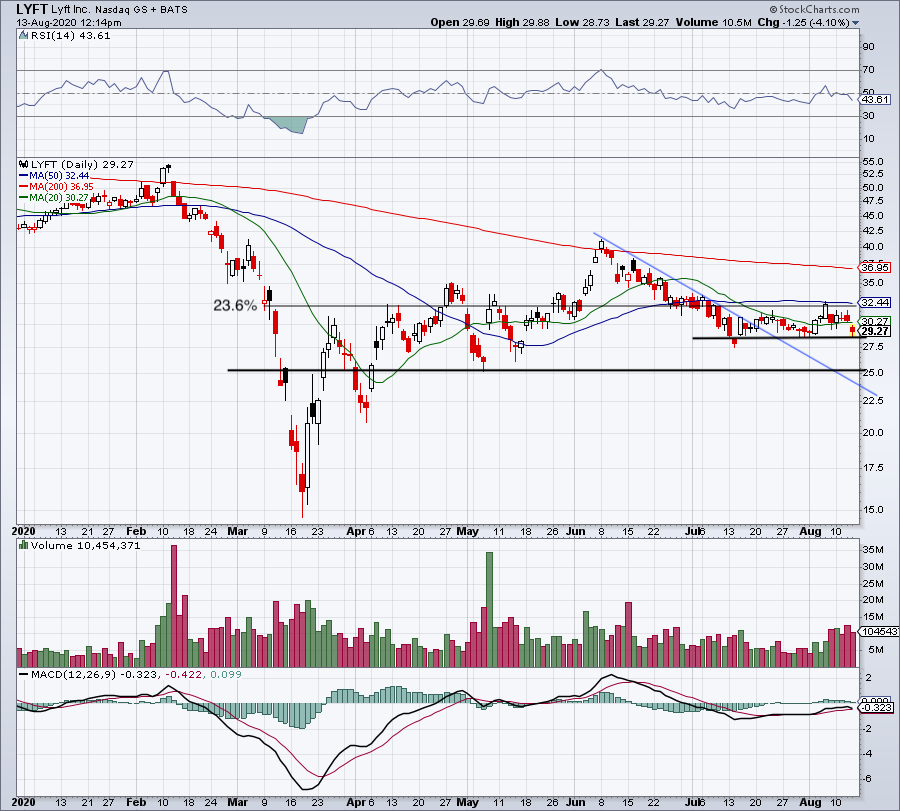Click the yellow-highlighted latest candlestick
Screen dimensions: 900x811
[x=852, y=330]
